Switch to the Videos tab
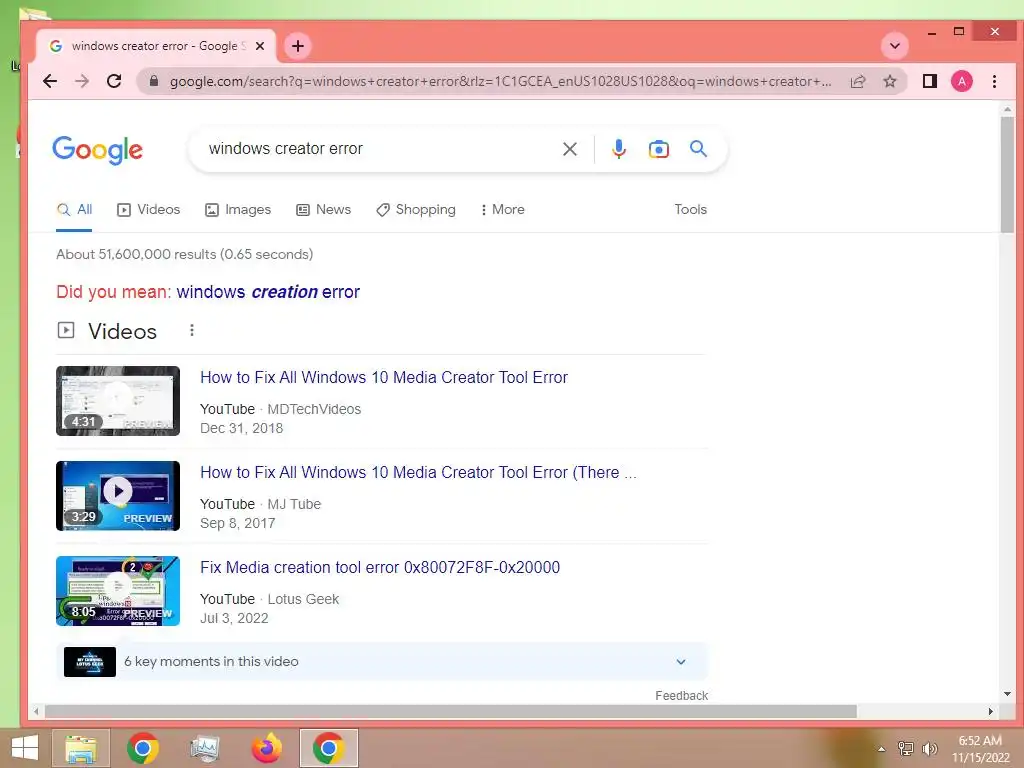 click(148, 210)
